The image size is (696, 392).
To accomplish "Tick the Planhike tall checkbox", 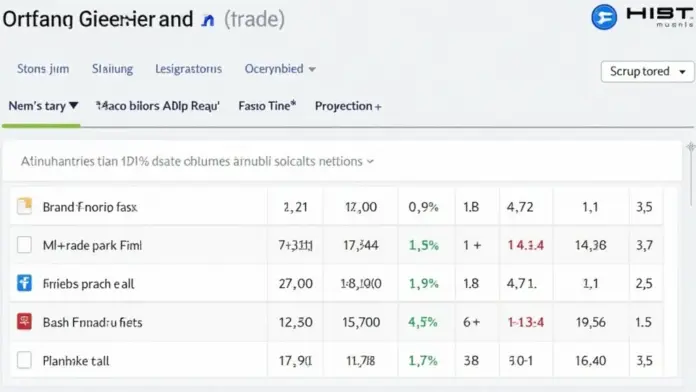I will click(x=24, y=360).
